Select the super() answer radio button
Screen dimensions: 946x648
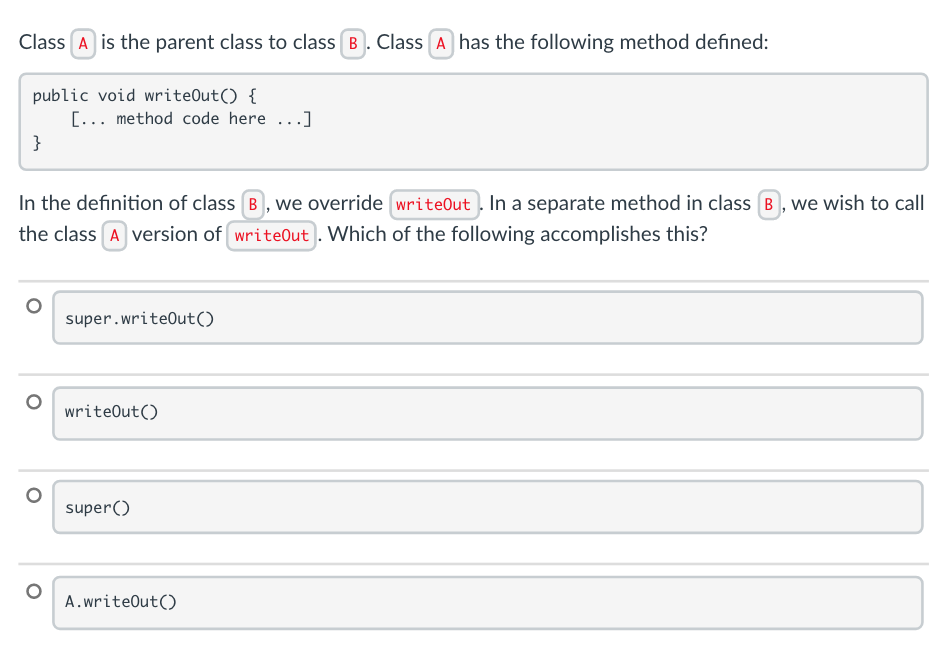tap(32, 494)
